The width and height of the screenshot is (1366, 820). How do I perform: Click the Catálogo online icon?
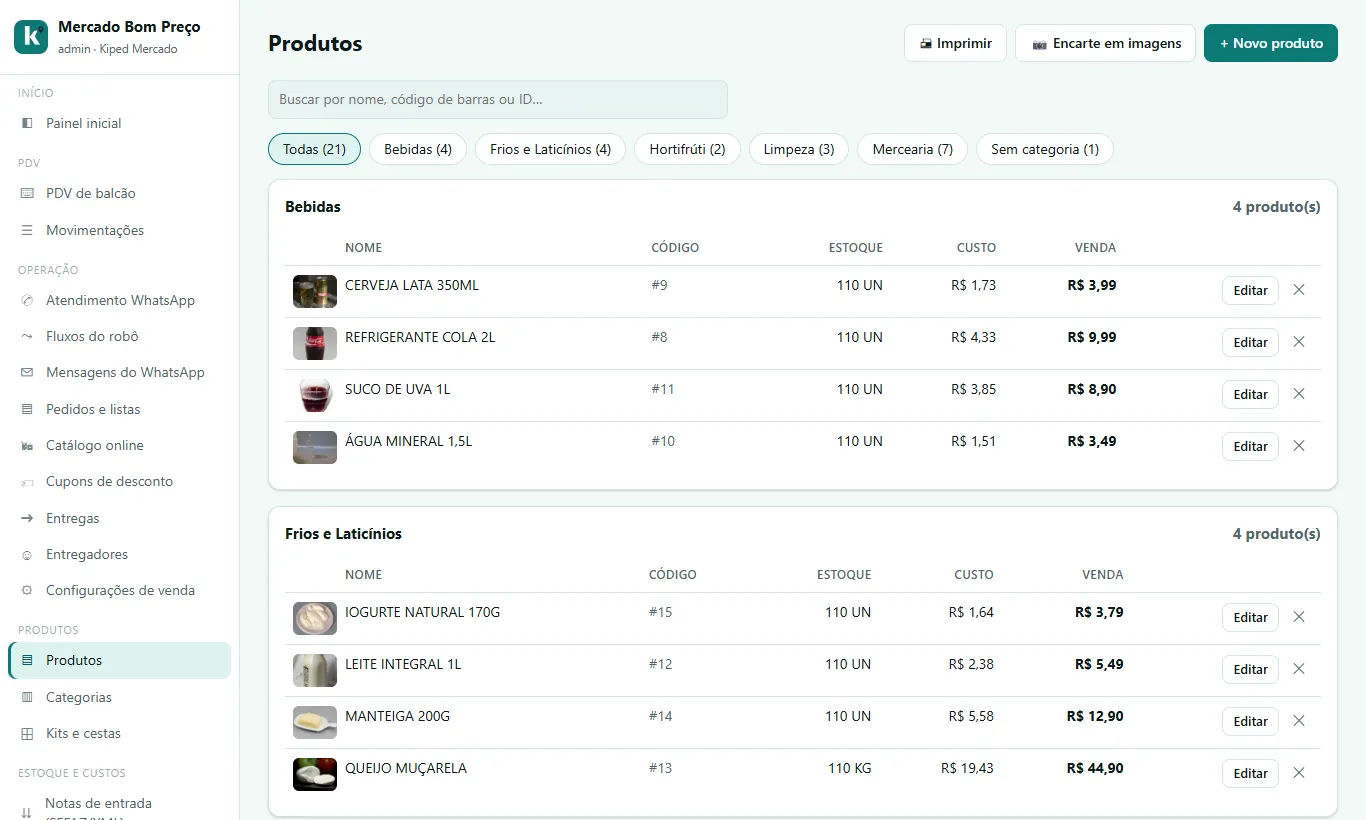click(x=27, y=445)
